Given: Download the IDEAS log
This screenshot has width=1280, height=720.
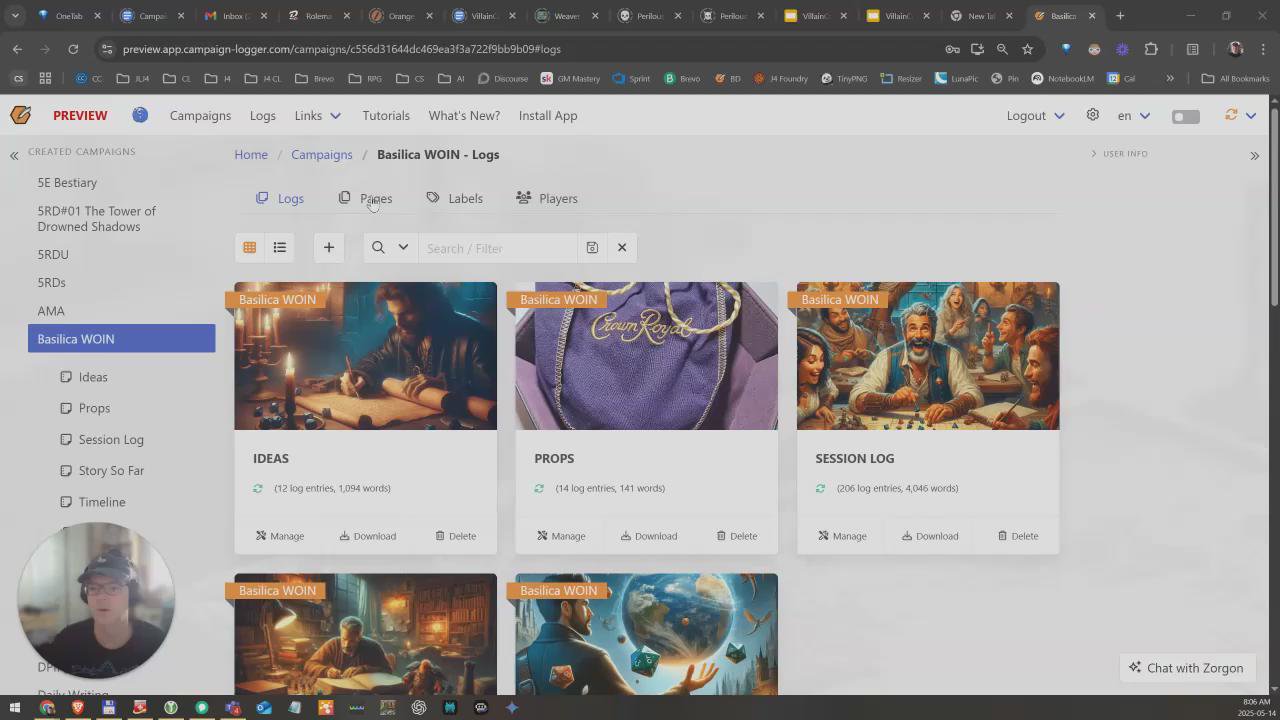Looking at the screenshot, I should click(367, 536).
